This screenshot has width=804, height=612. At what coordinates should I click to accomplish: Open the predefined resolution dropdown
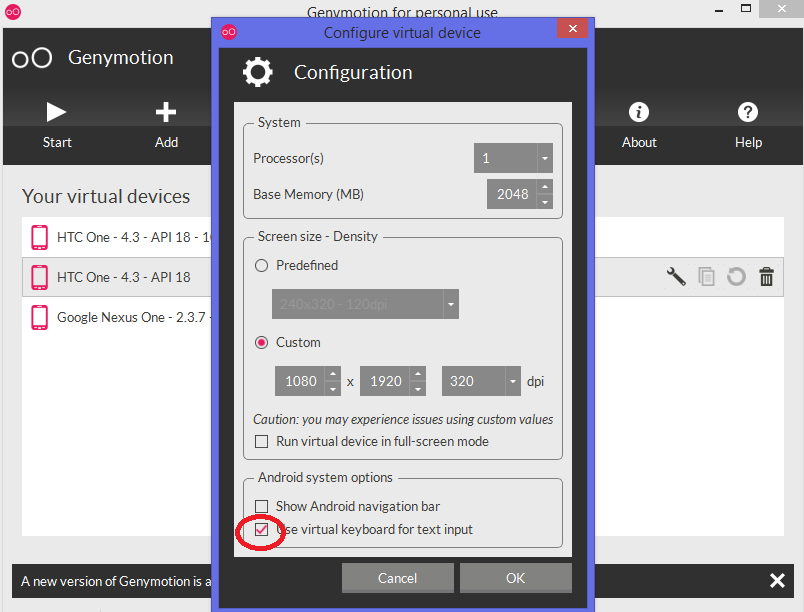click(x=451, y=304)
